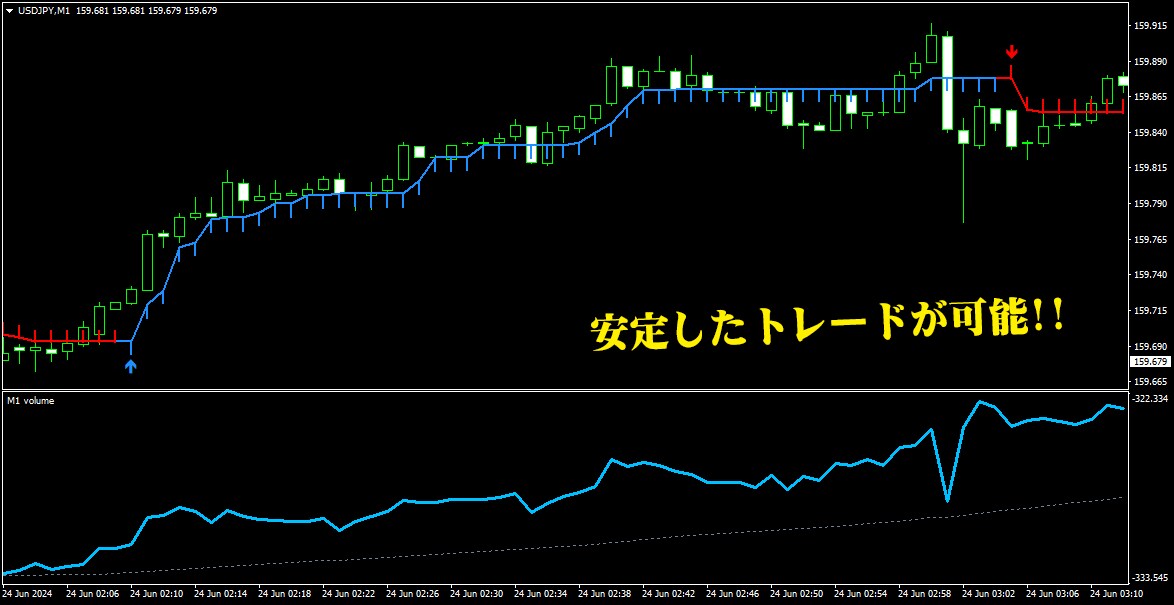Click the 24 Jun 2024 date label
This screenshot has height=605, width=1174.
[x=27, y=593]
